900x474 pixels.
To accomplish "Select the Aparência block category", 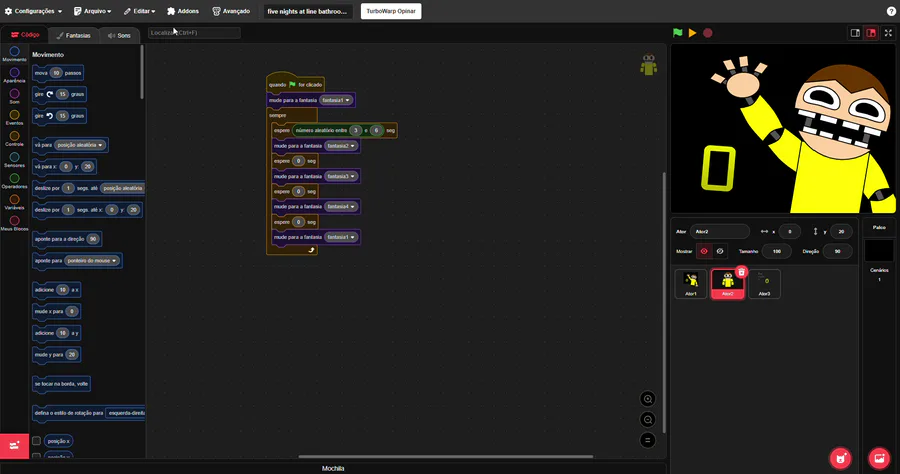I will (14, 75).
